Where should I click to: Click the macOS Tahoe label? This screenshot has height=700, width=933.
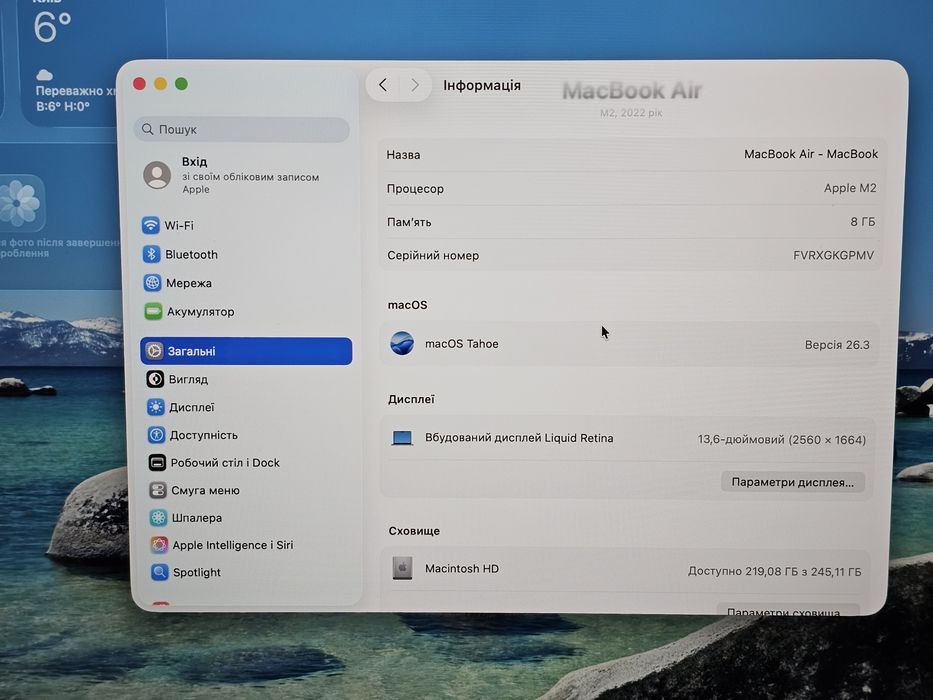pyautogui.click(x=462, y=344)
